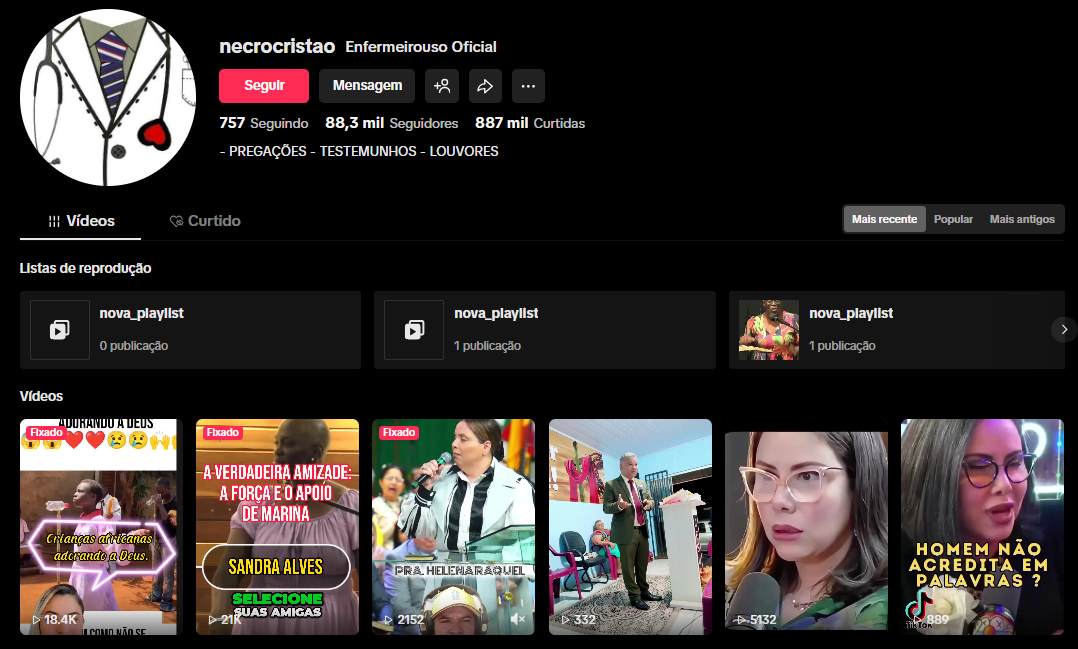This screenshot has height=649, width=1078.
Task: Sort videos by Mais antigos
Action: tap(1022, 218)
